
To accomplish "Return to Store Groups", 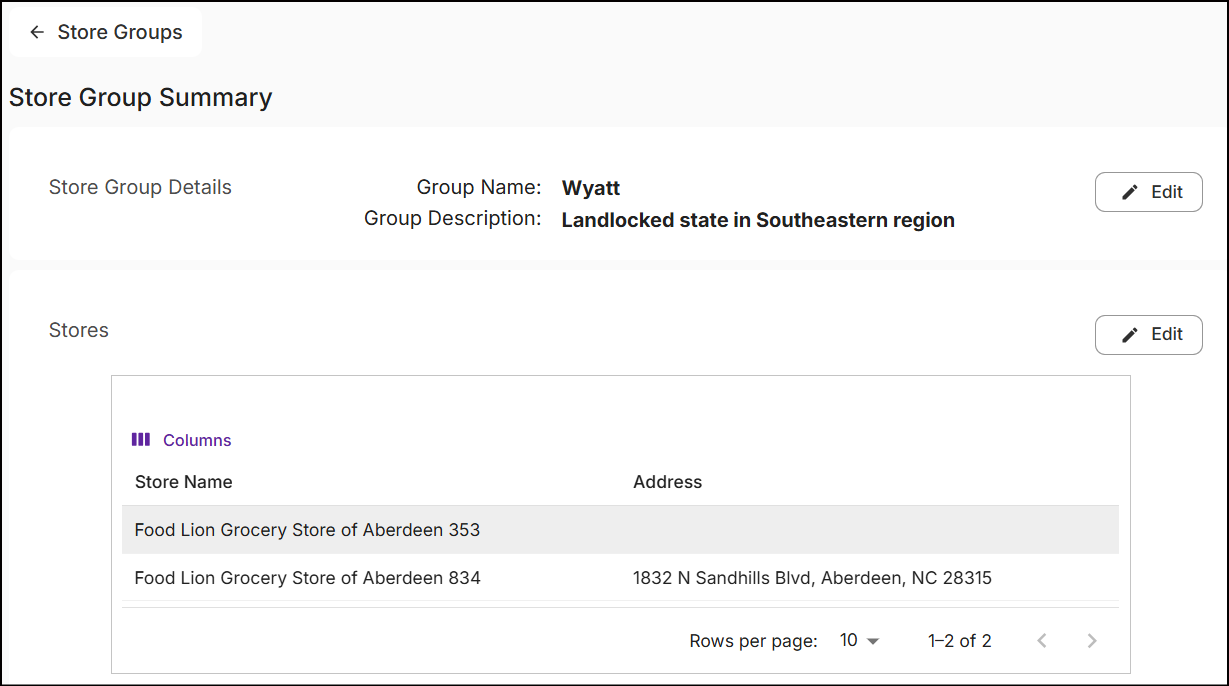I will point(105,32).
